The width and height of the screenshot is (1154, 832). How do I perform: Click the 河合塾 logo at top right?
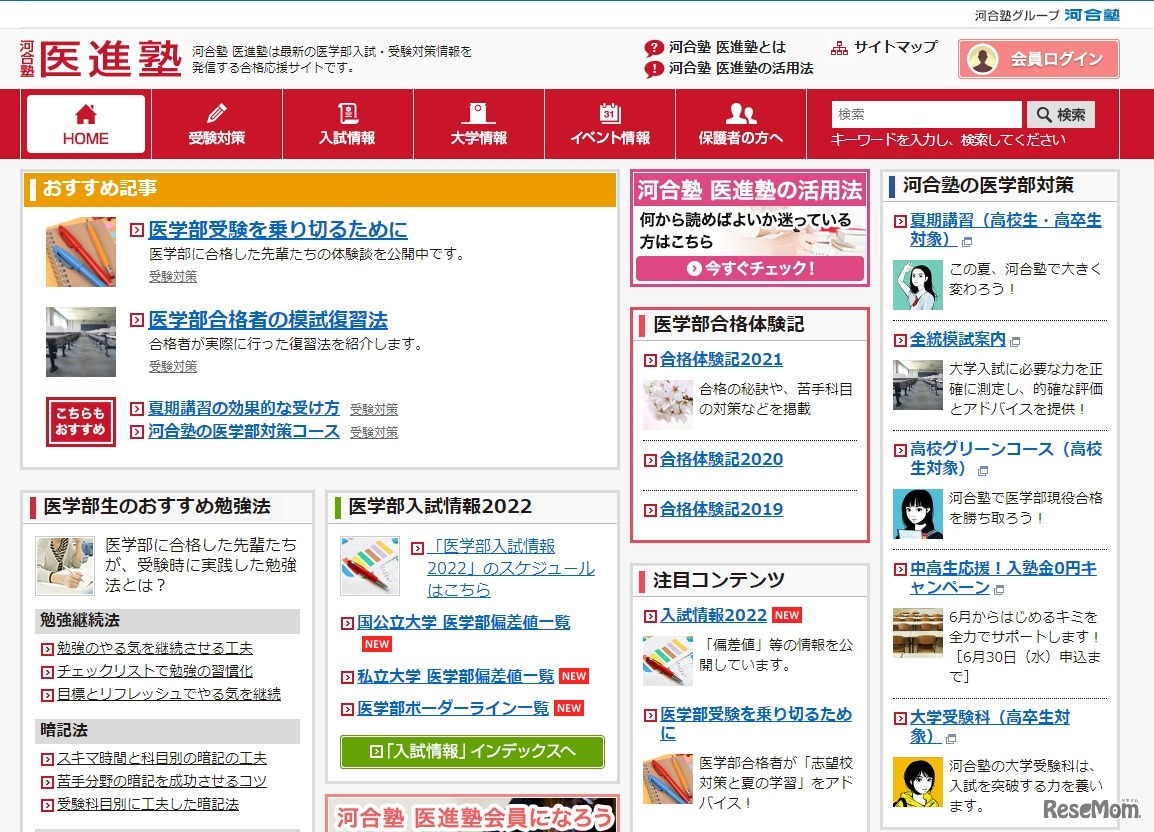[x=1091, y=15]
